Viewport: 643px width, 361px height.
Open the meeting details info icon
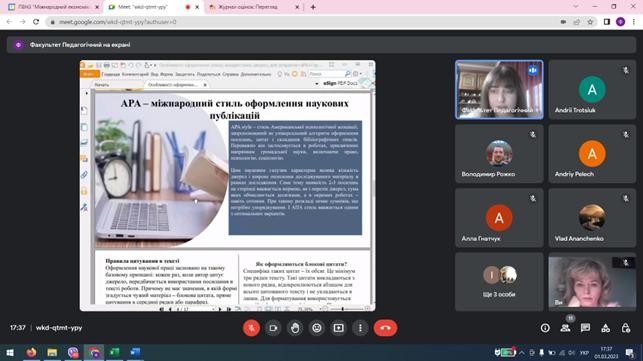tap(545, 328)
